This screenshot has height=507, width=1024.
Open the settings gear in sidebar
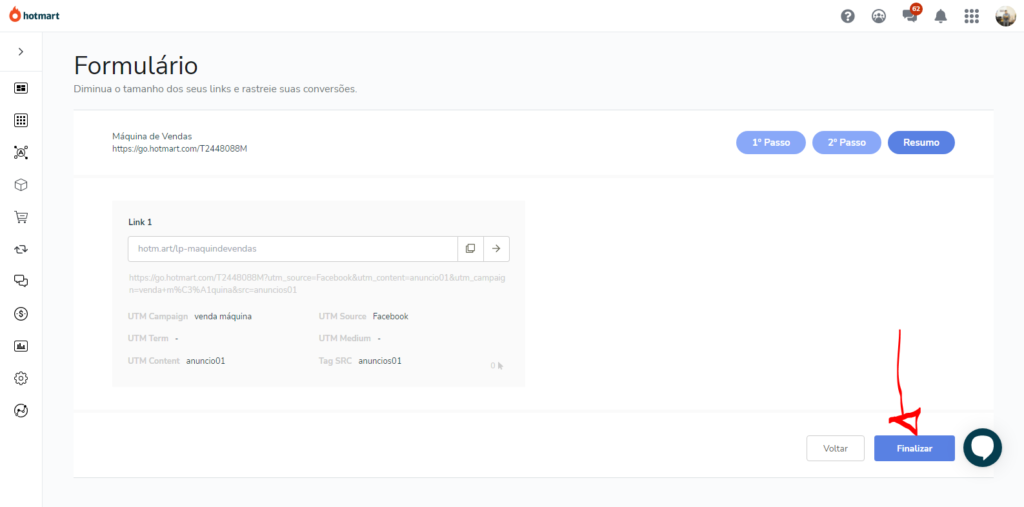coord(21,378)
